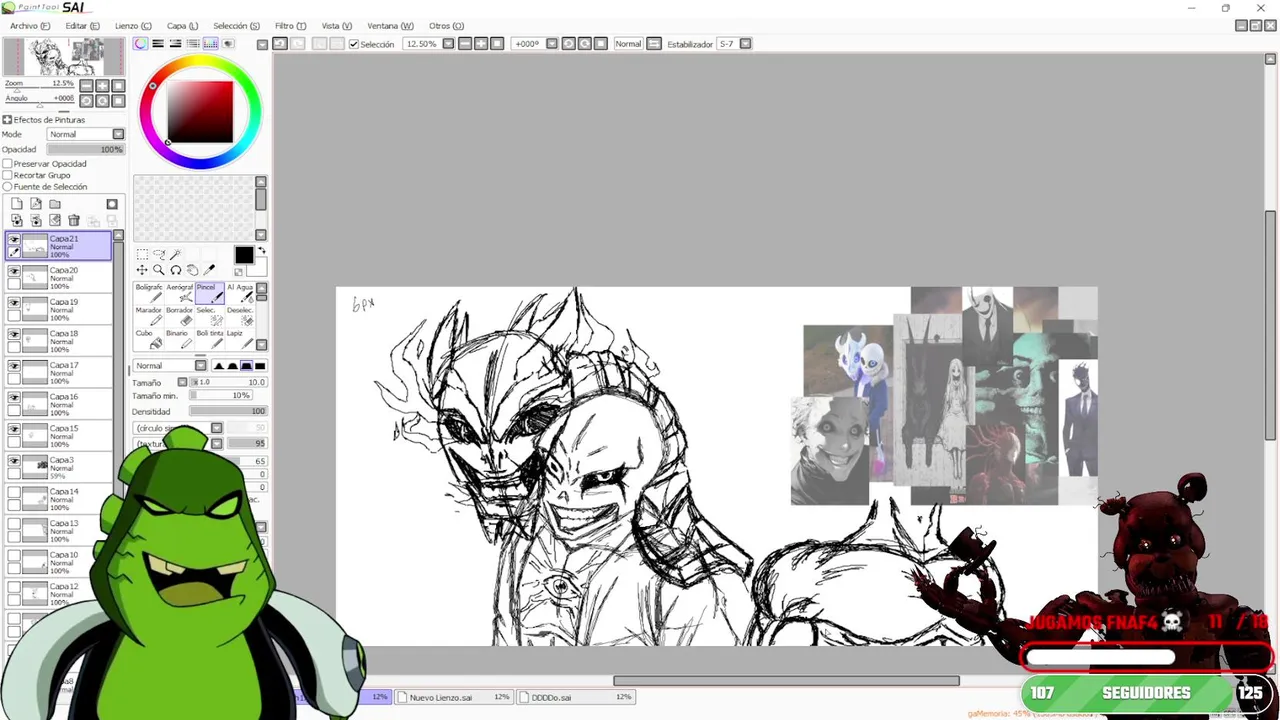Select the Move tool

coord(142,270)
